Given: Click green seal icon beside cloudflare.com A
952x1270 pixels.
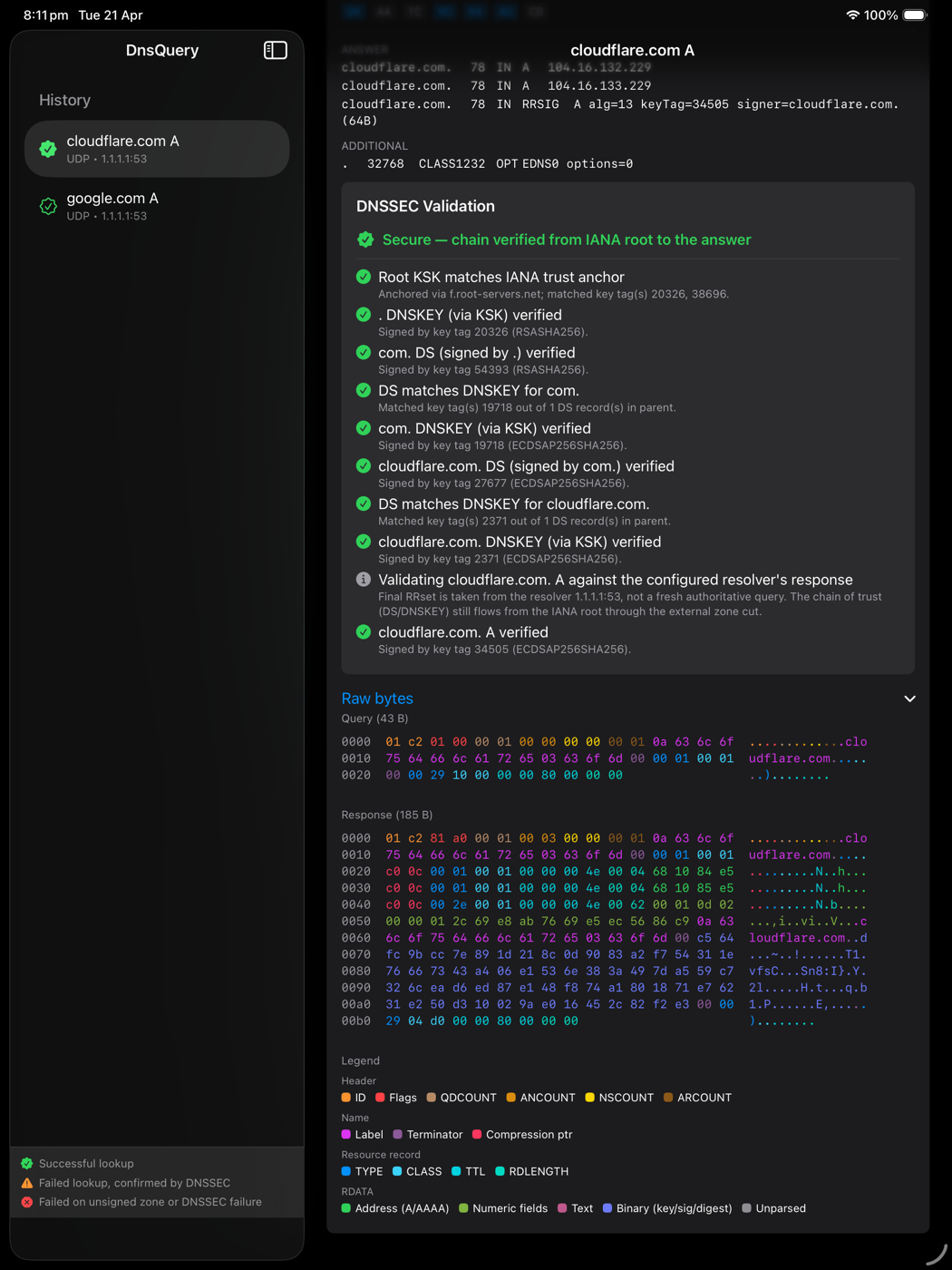Looking at the screenshot, I should click(48, 149).
